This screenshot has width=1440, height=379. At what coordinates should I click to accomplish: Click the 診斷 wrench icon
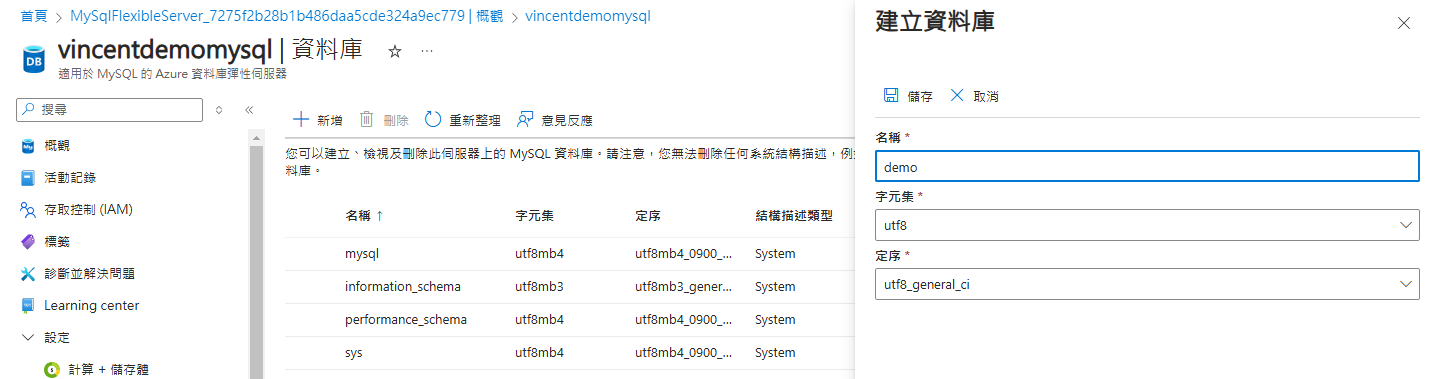point(28,274)
